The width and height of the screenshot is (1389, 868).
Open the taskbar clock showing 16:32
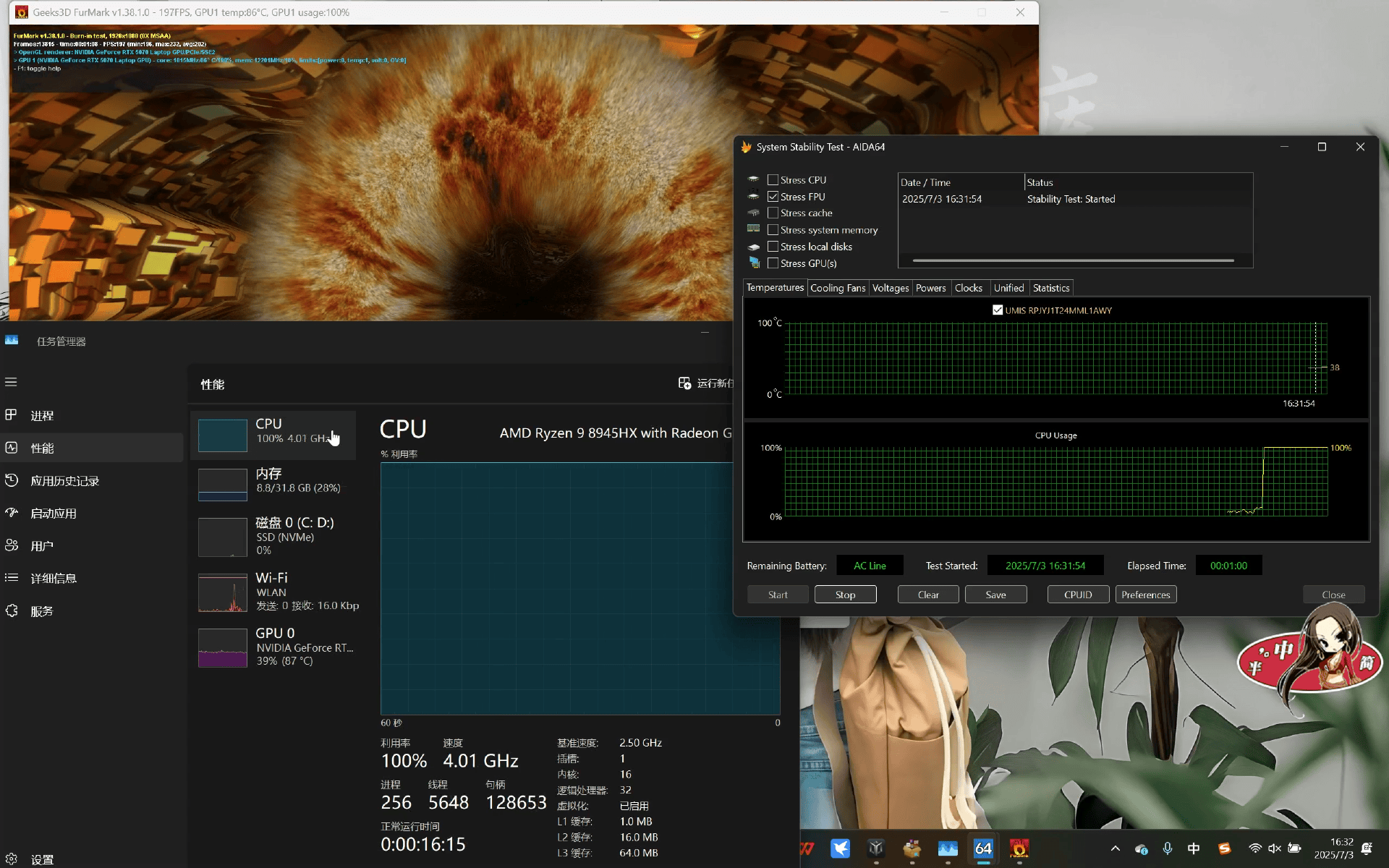click(1334, 848)
